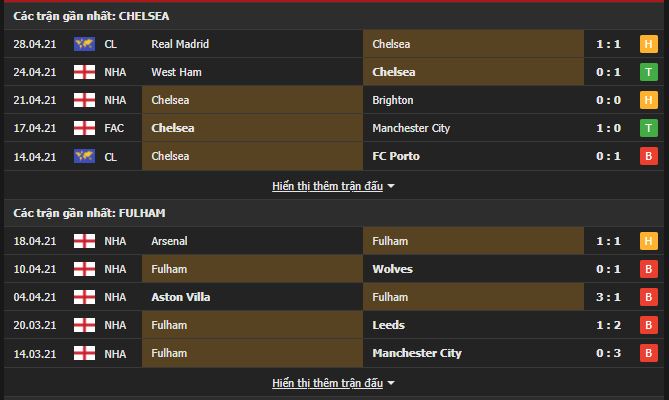This screenshot has width=669, height=400.
Task: Click the yellow H badge for Real Madrid draw
Action: click(647, 44)
